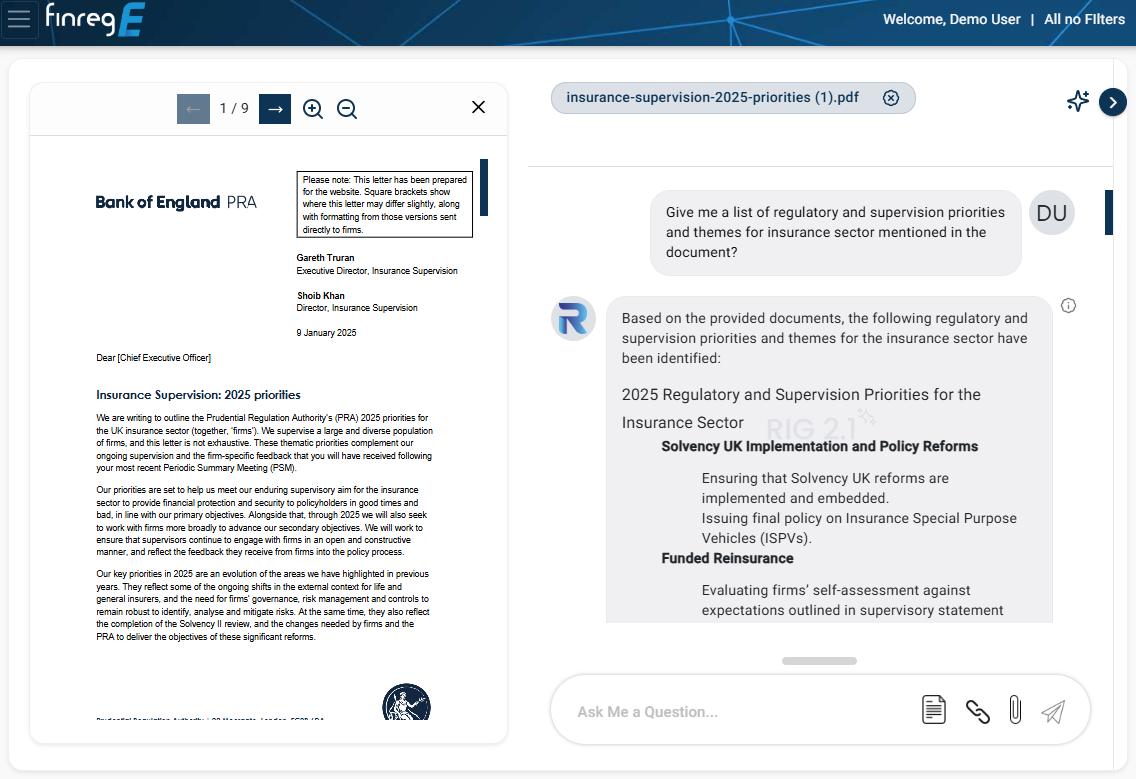Screen dimensions: 1136x779
Task: Click the horizontal drag handle above input
Action: point(819,661)
